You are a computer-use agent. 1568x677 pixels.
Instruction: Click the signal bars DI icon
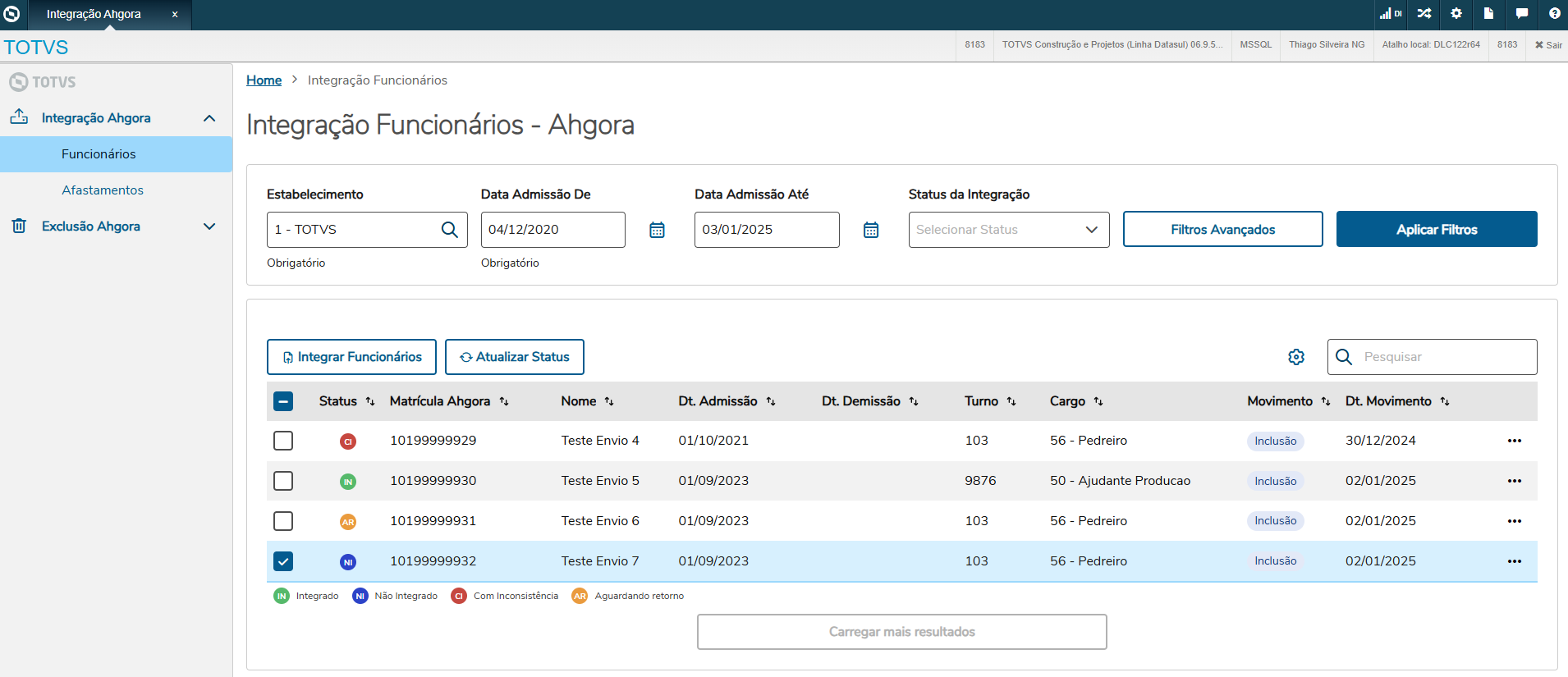coord(1391,14)
